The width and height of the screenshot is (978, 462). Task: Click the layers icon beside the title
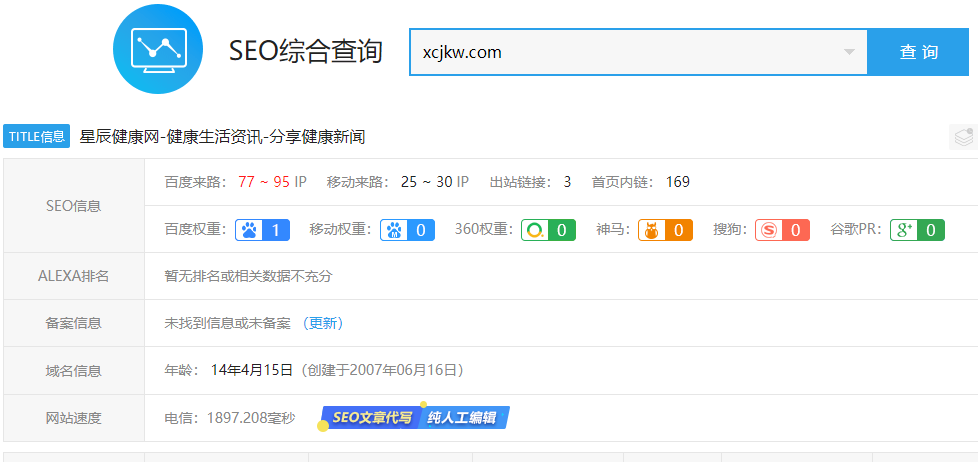[962, 137]
